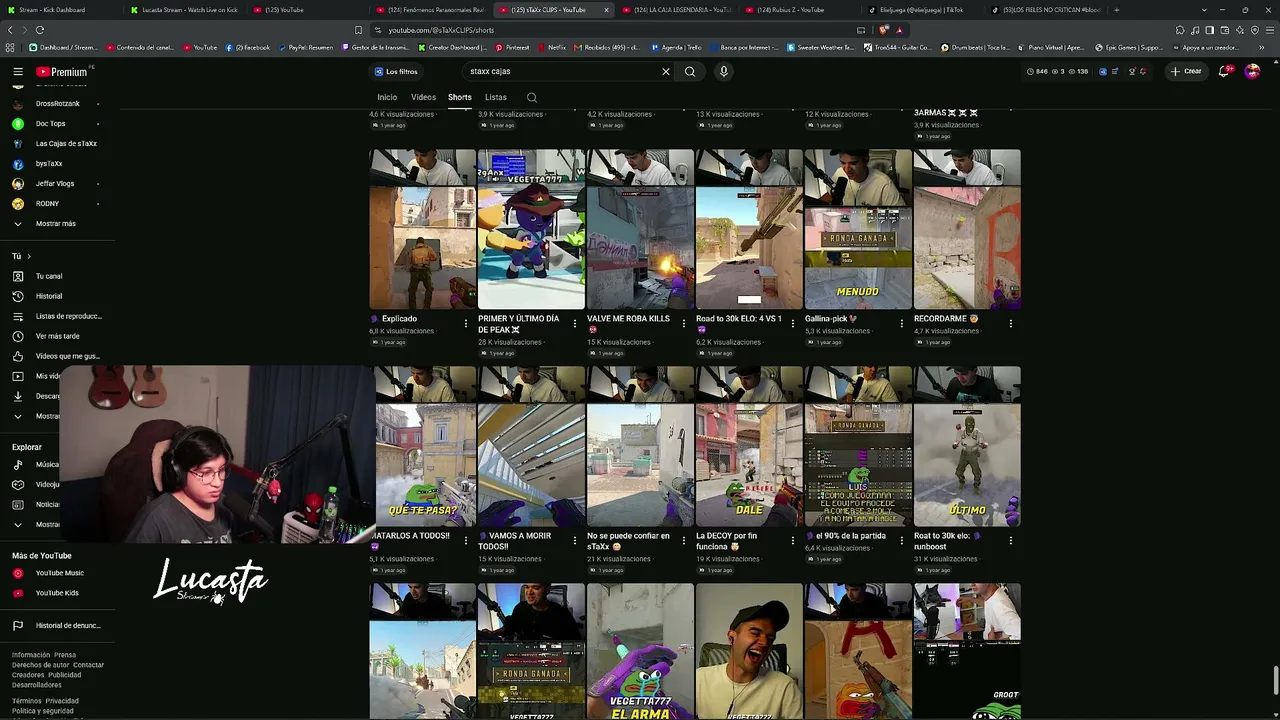Image resolution: width=1280 pixels, height=720 pixels.
Task: Open the Listas channel tab
Action: tap(496, 97)
